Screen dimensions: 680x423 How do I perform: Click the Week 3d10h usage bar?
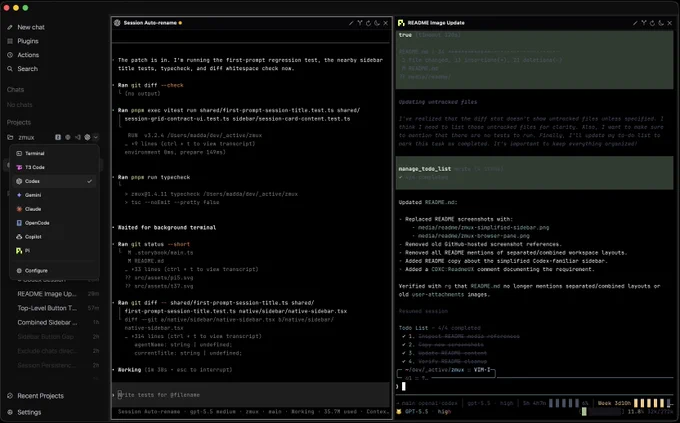pyautogui.click(x=653, y=403)
